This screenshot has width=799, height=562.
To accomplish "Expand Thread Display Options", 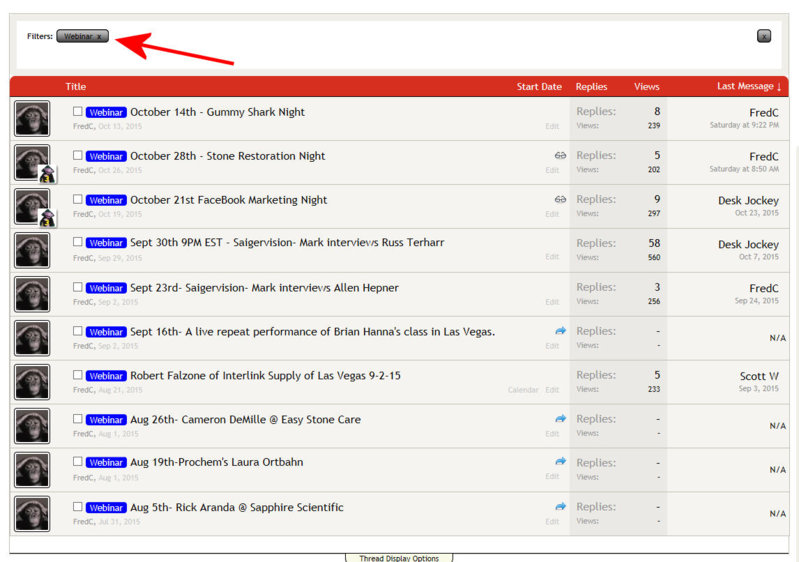I will point(399,558).
